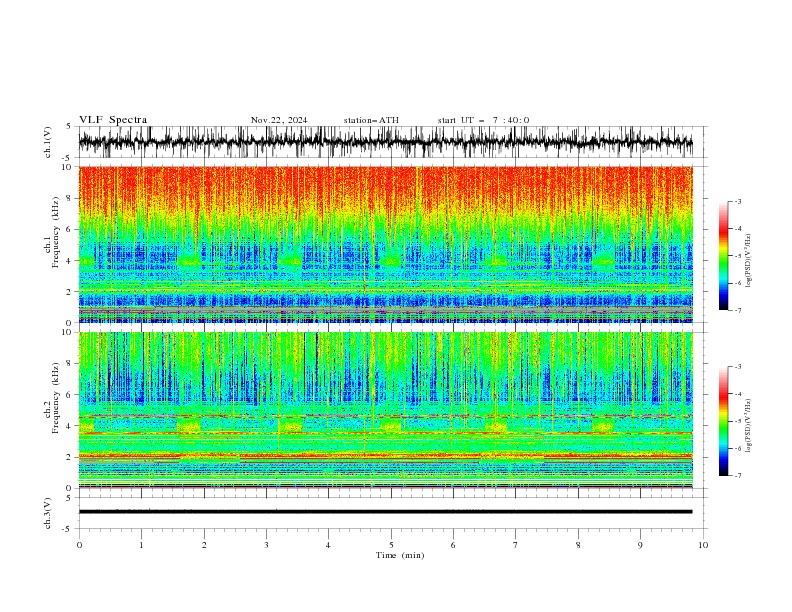Click the ch.2 spectrogram panel
The height and width of the screenshot is (612, 792).
[x=385, y=410]
